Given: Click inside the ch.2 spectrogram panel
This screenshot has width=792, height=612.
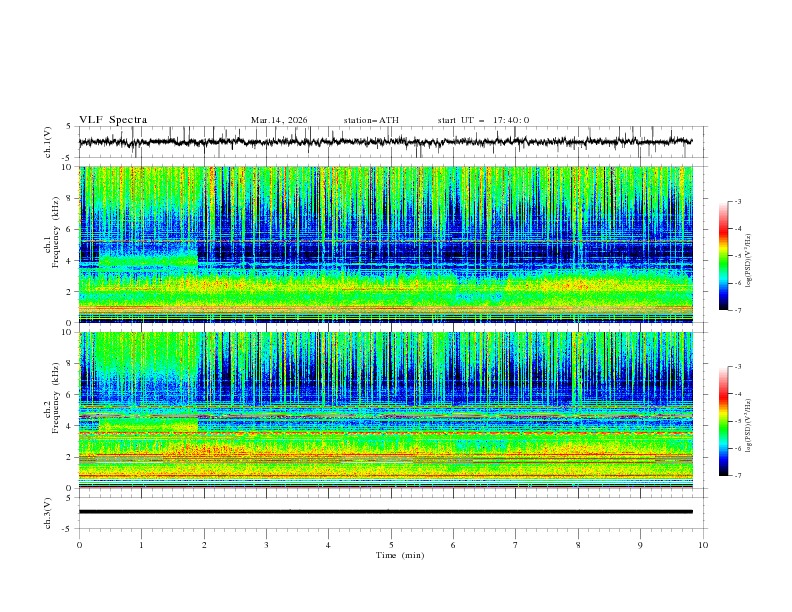Looking at the screenshot, I should click(x=386, y=410).
